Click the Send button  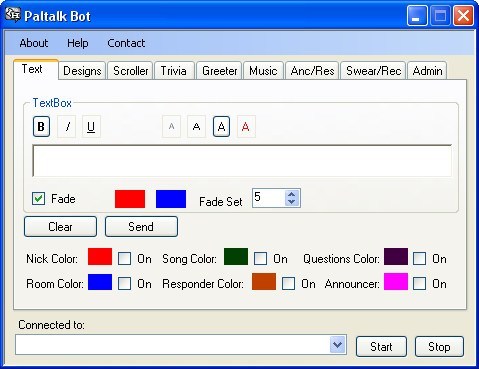coord(141,227)
